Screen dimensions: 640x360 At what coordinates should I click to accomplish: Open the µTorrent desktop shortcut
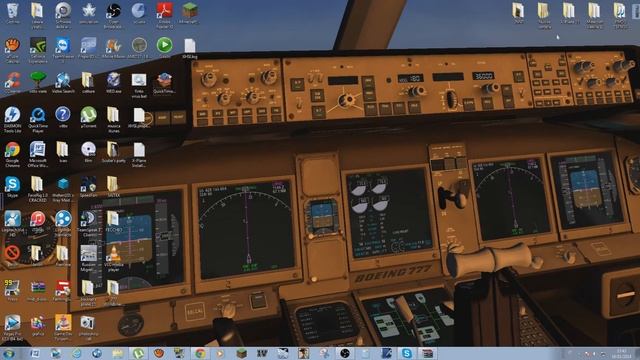(88, 118)
